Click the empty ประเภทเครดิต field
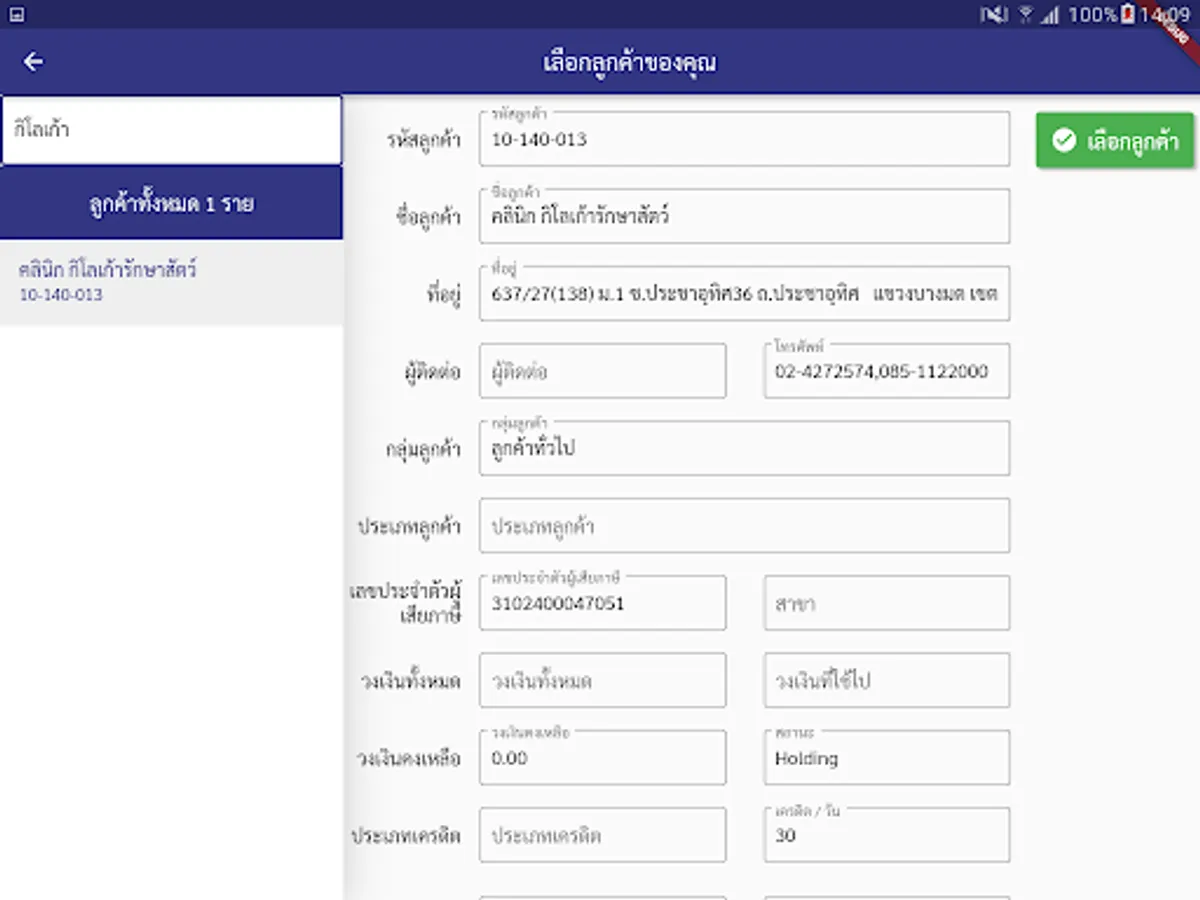 click(603, 835)
